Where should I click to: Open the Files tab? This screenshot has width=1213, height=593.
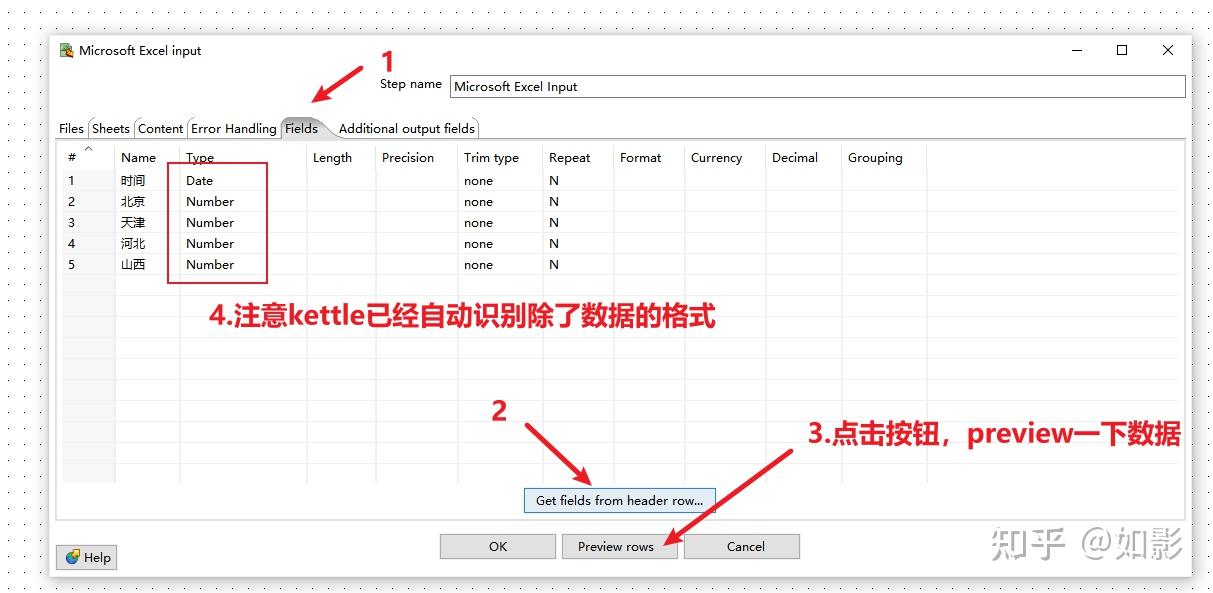(x=71, y=128)
